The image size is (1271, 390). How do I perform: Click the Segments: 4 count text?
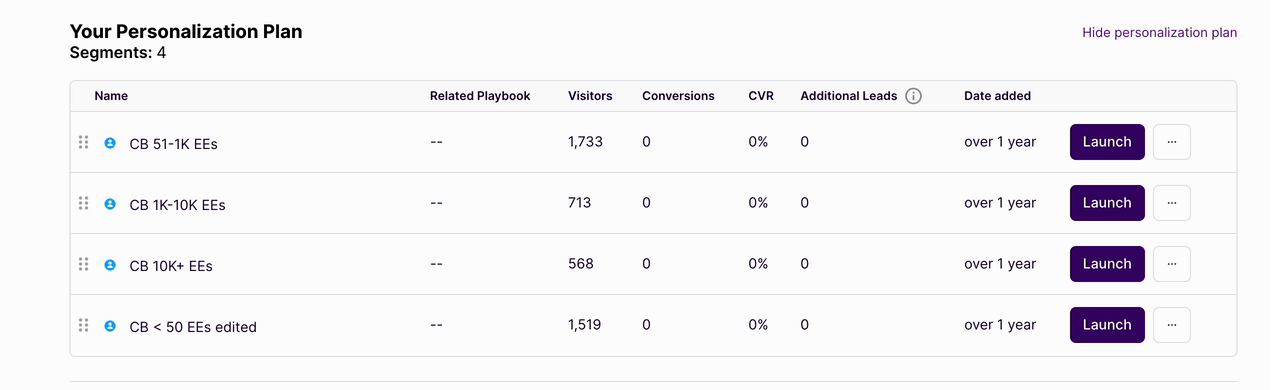(118, 53)
